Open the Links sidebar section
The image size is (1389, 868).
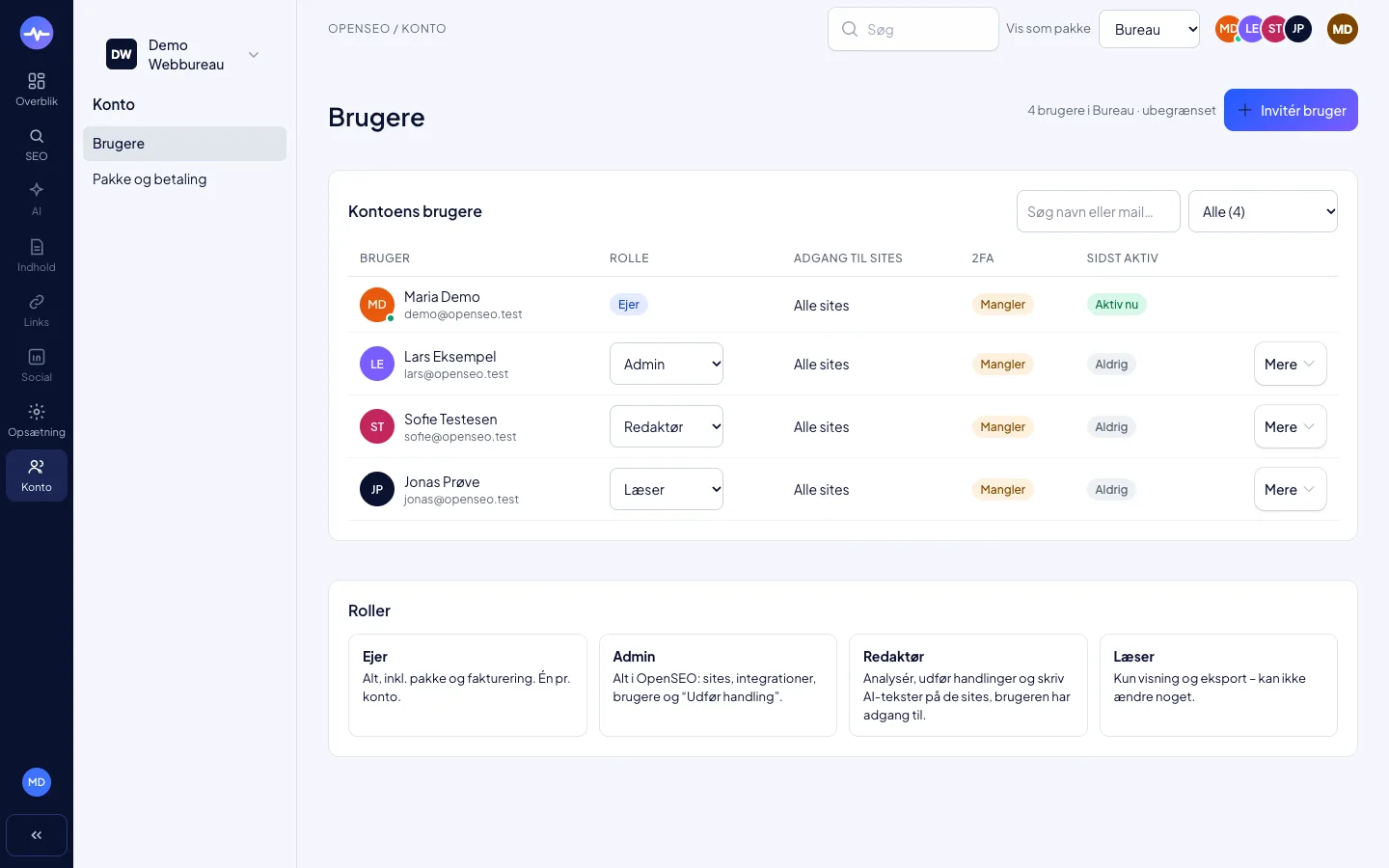tap(37, 310)
